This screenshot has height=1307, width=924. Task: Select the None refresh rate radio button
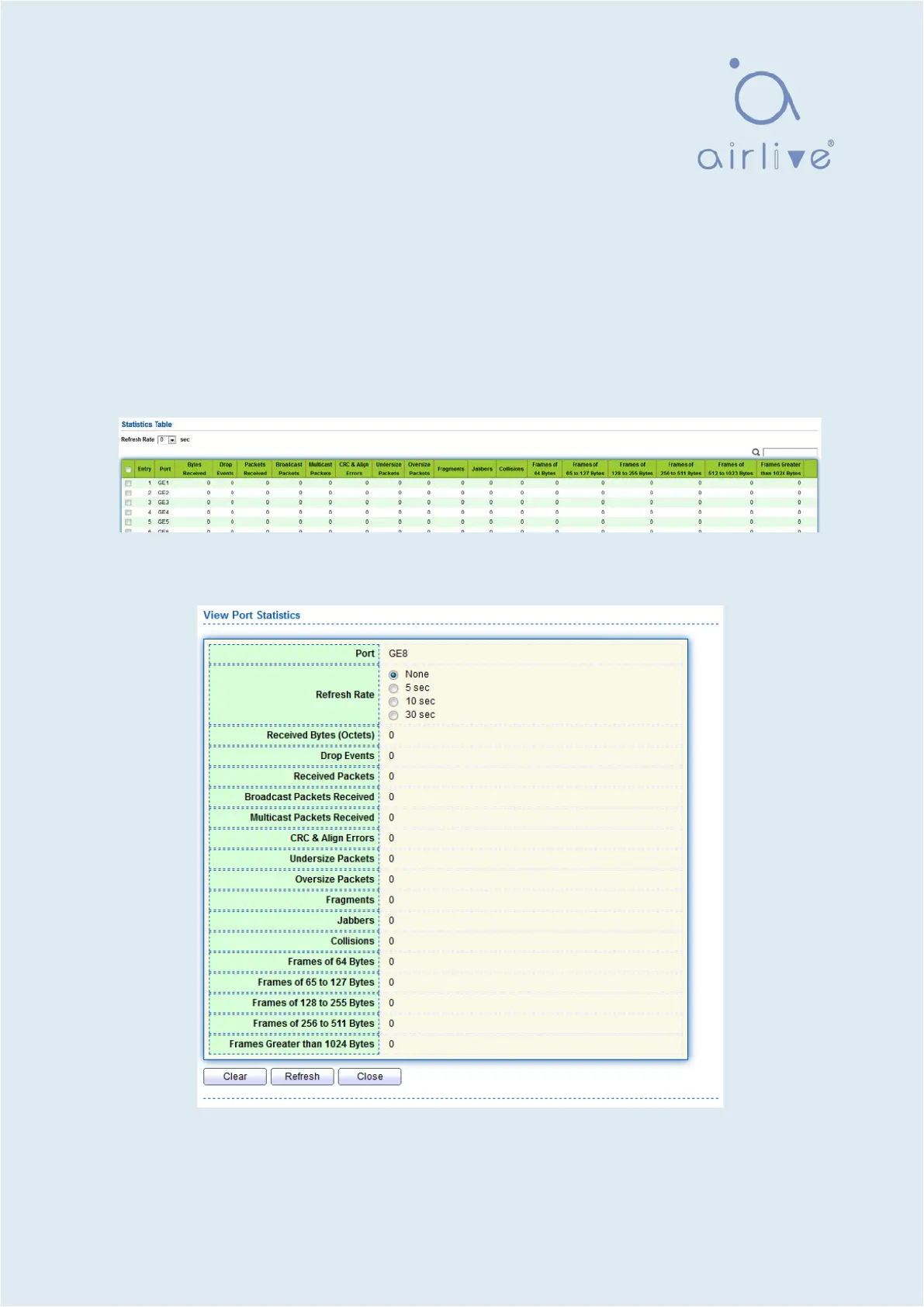click(394, 675)
